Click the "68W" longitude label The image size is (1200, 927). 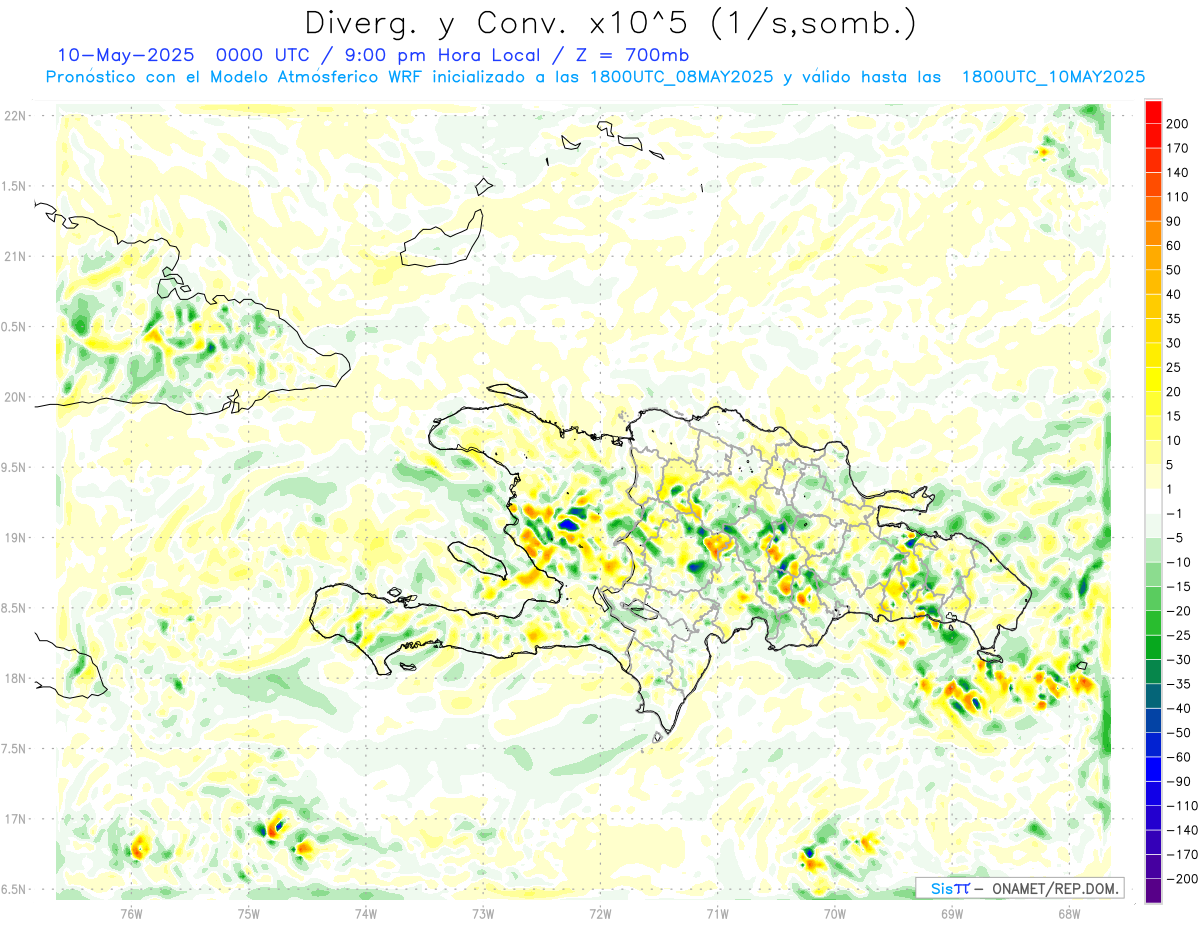(x=1069, y=913)
